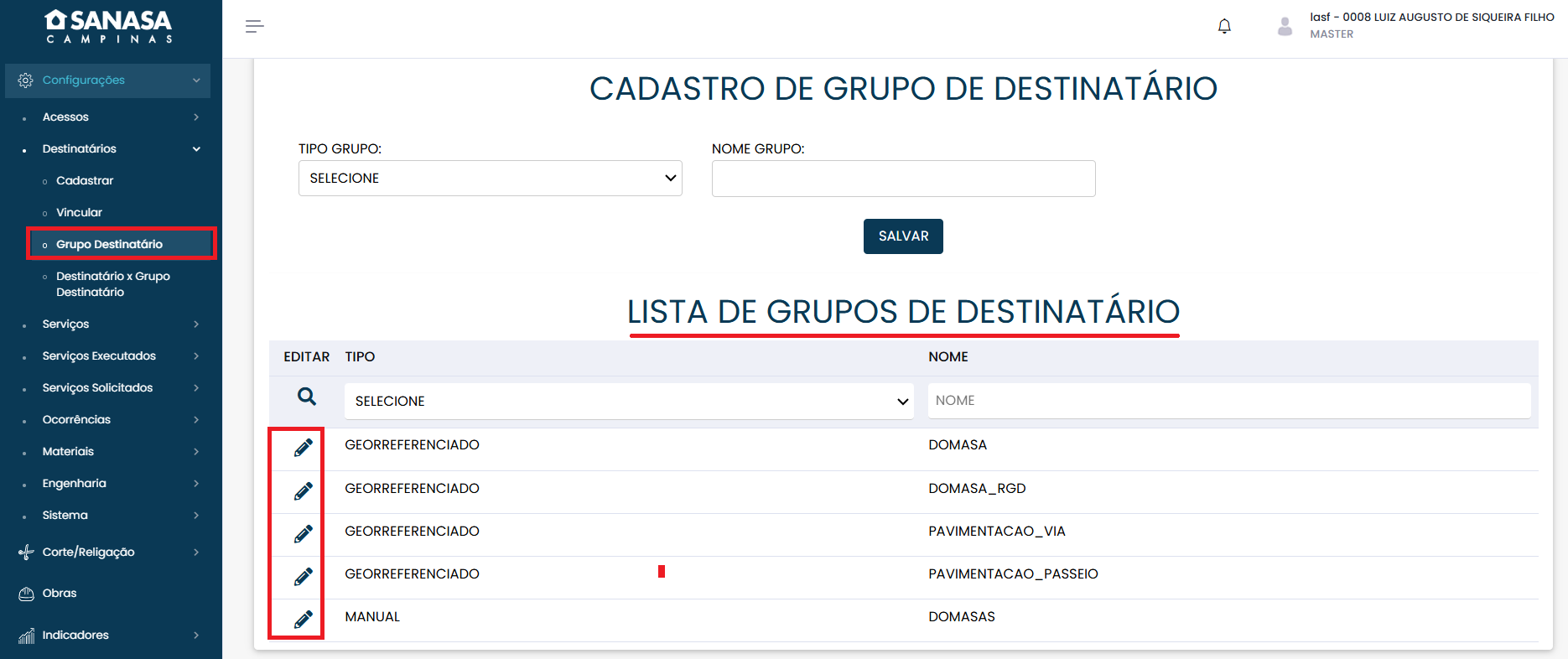This screenshot has width=1568, height=659.
Task: Edit the DOMASA_RGD group pencil icon
Action: (x=303, y=490)
